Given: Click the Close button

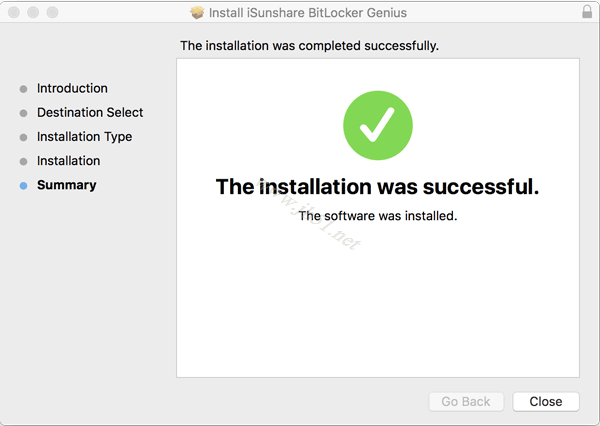Looking at the screenshot, I should point(545,401).
